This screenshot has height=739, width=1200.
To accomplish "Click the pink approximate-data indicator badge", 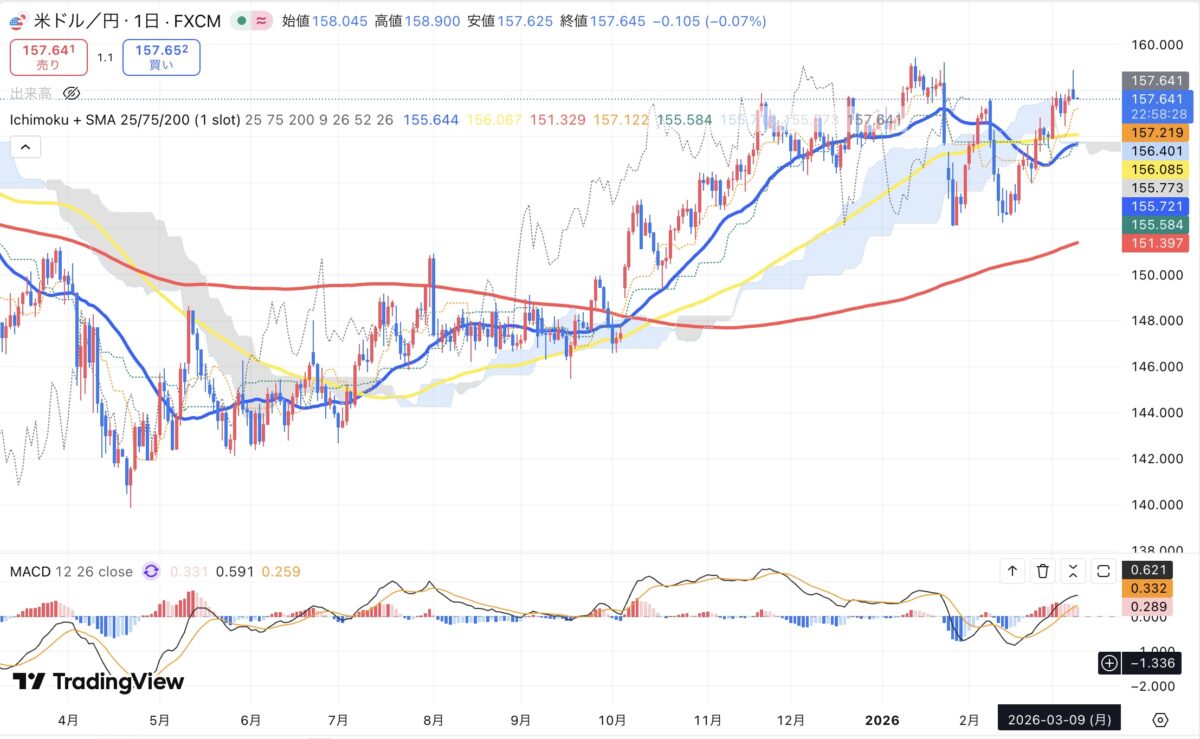I will click(x=262, y=20).
